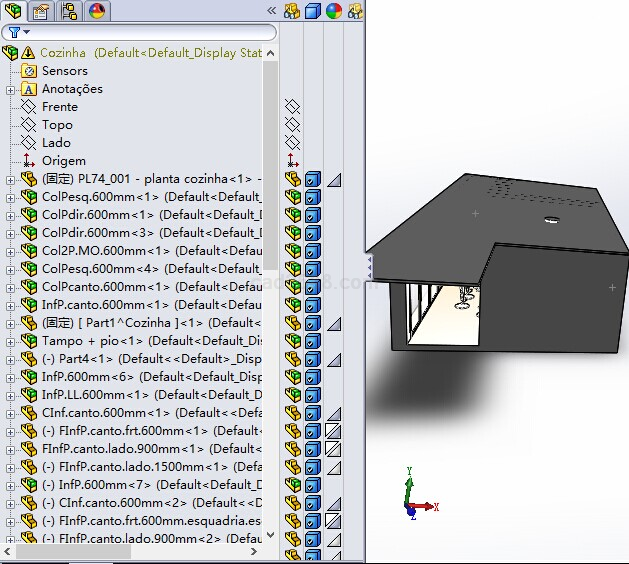Switch to the FeatureManager design tree tab
Viewport: 629px width, 564px height.
tap(12, 11)
